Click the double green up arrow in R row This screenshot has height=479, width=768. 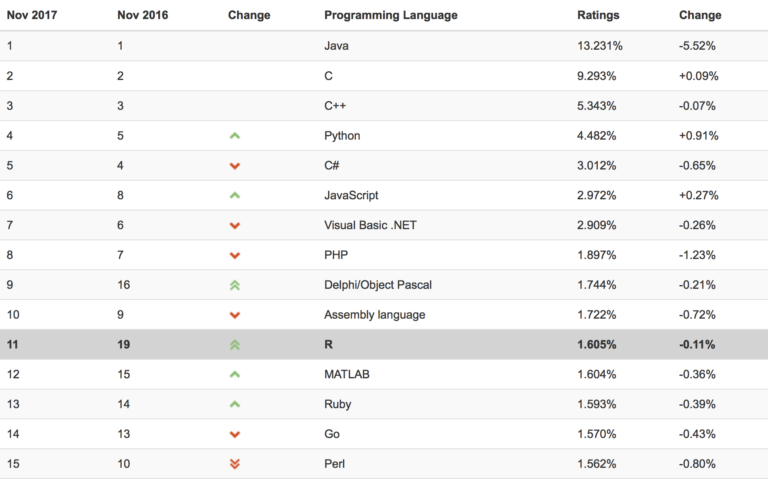click(235, 345)
